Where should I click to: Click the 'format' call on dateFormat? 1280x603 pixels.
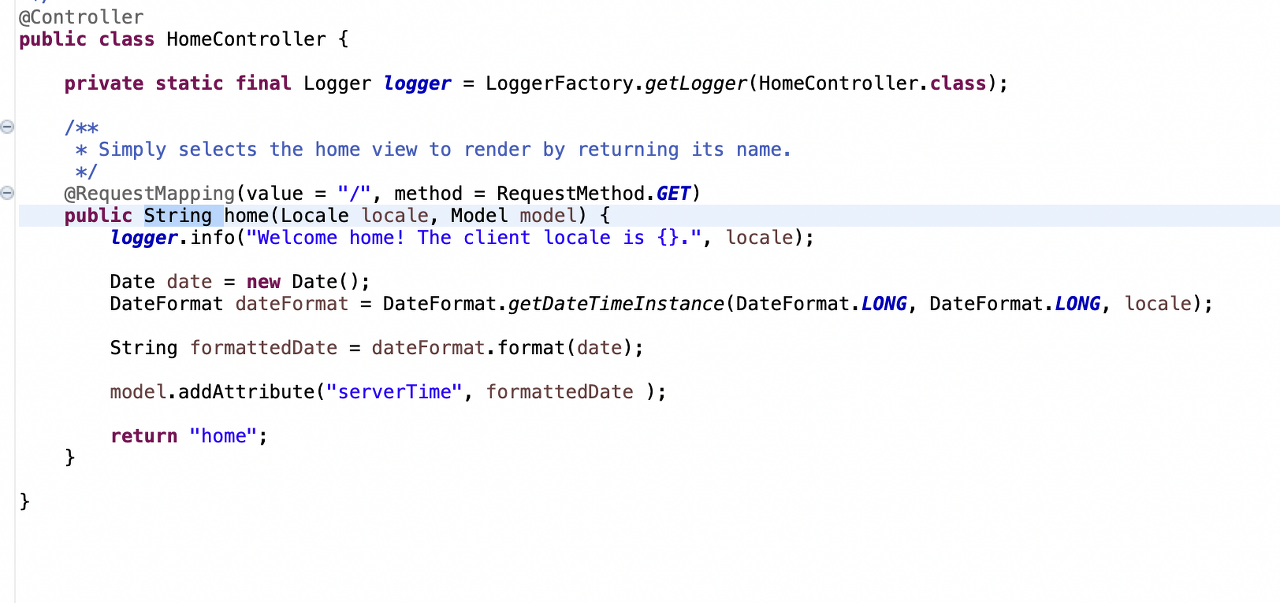(531, 347)
